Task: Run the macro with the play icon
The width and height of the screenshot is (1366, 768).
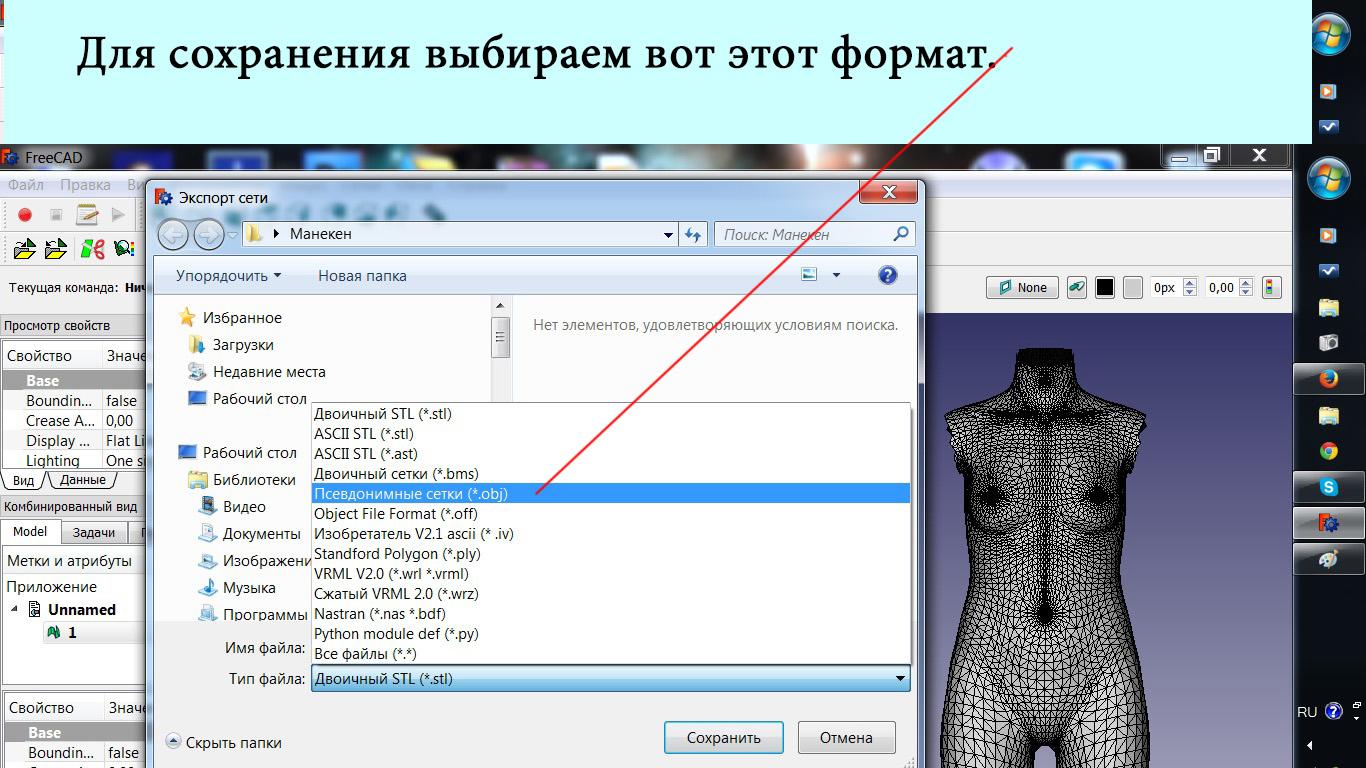Action: tap(118, 214)
